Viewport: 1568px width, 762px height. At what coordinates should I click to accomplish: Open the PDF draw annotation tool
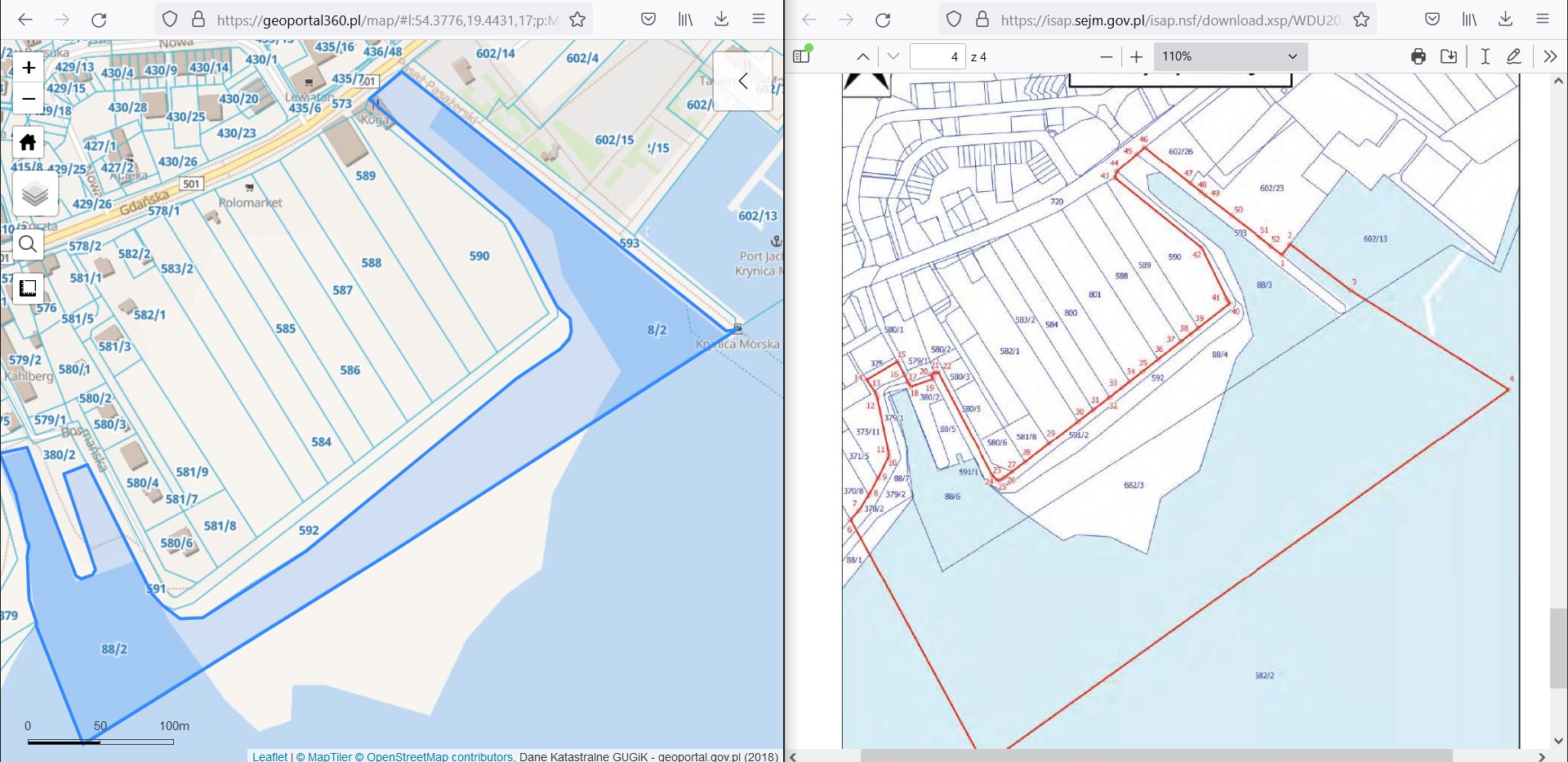[x=1513, y=56]
